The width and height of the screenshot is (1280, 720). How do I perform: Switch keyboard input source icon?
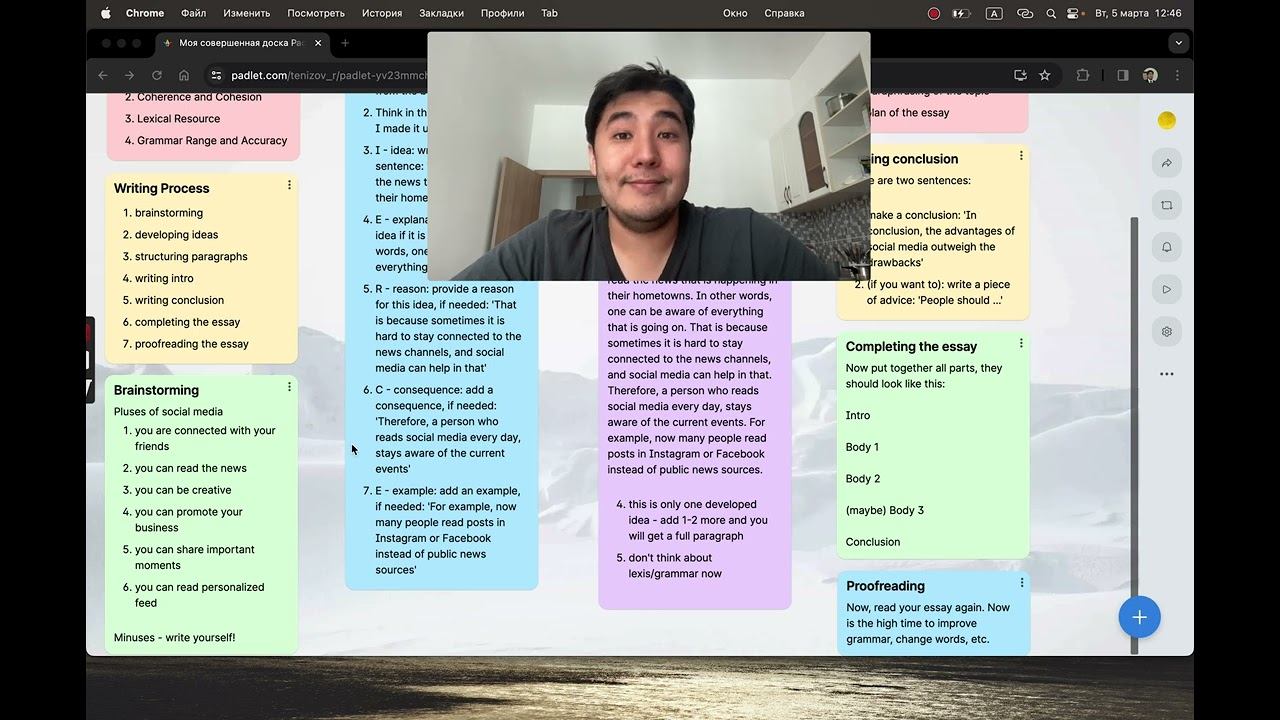coord(994,13)
